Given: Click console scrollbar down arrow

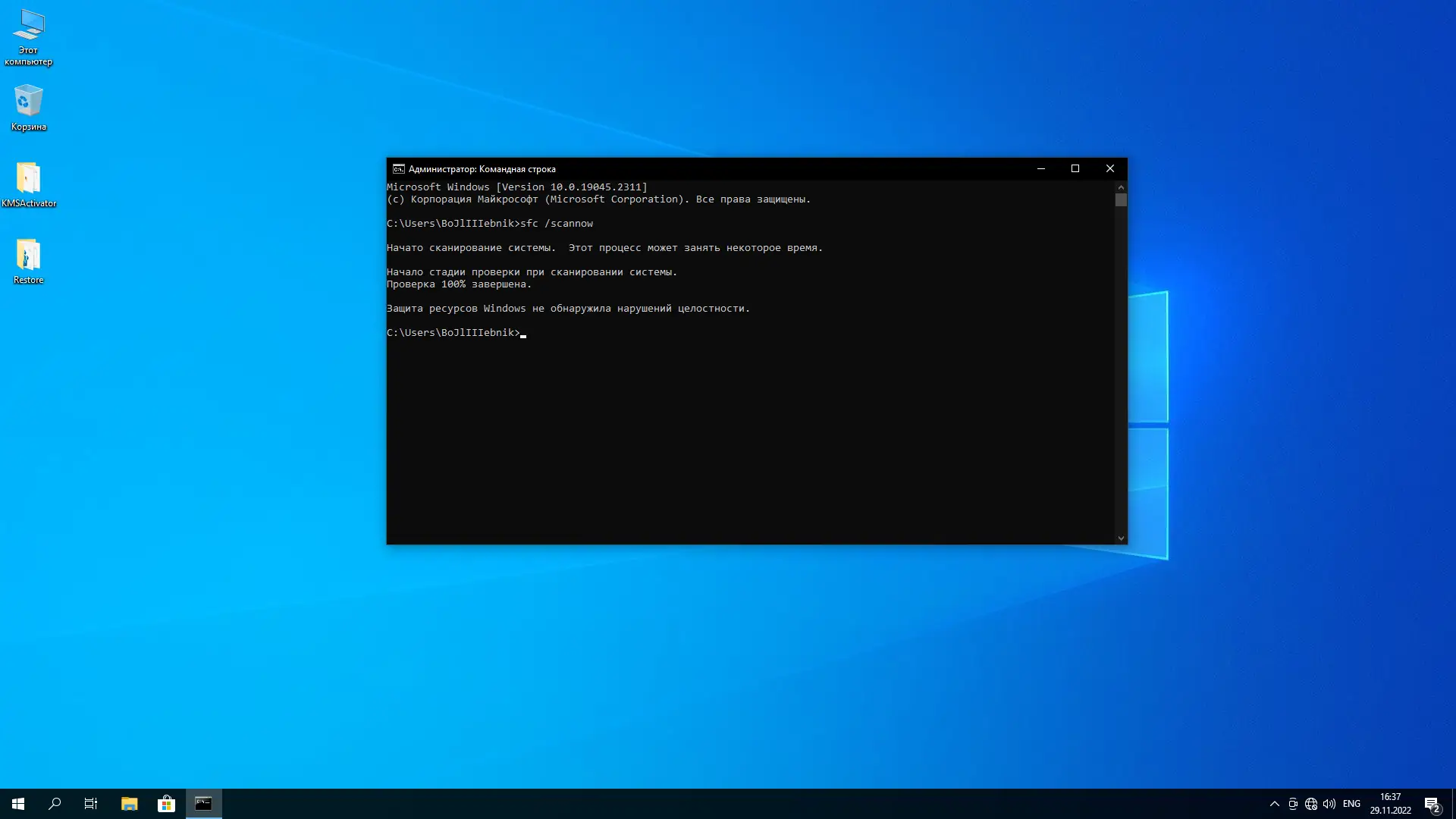Looking at the screenshot, I should [x=1121, y=538].
